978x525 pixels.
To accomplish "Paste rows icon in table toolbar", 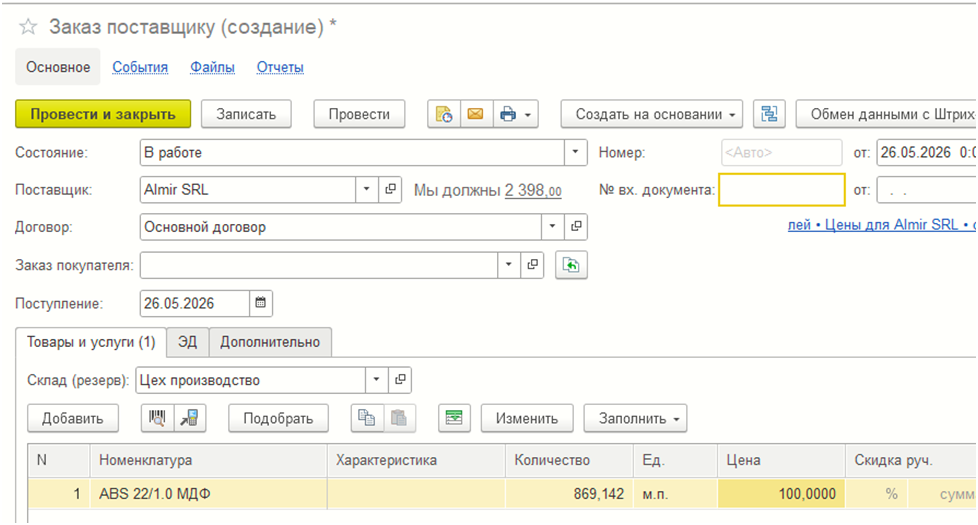I will coord(399,418).
